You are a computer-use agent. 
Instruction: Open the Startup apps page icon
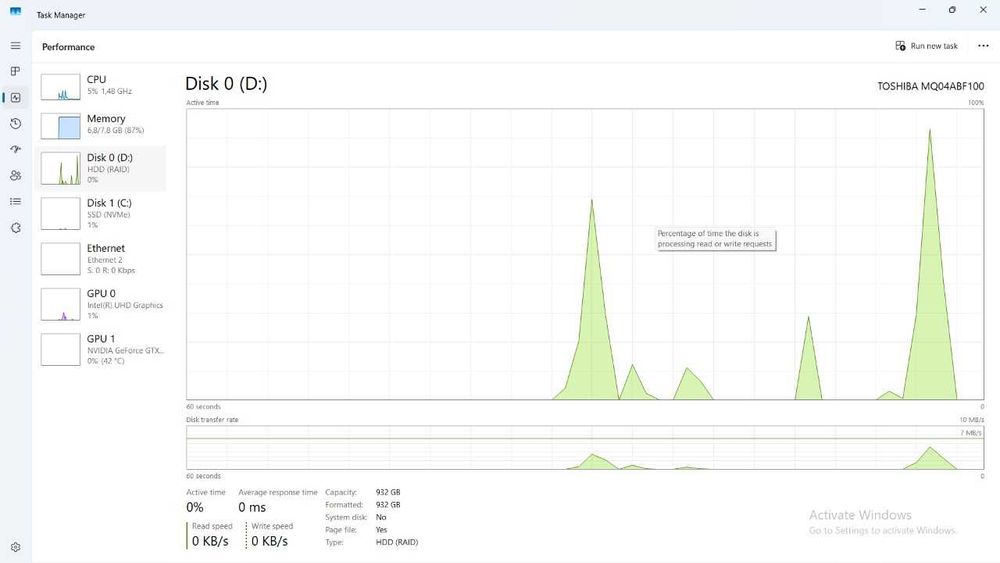[x=15, y=149]
